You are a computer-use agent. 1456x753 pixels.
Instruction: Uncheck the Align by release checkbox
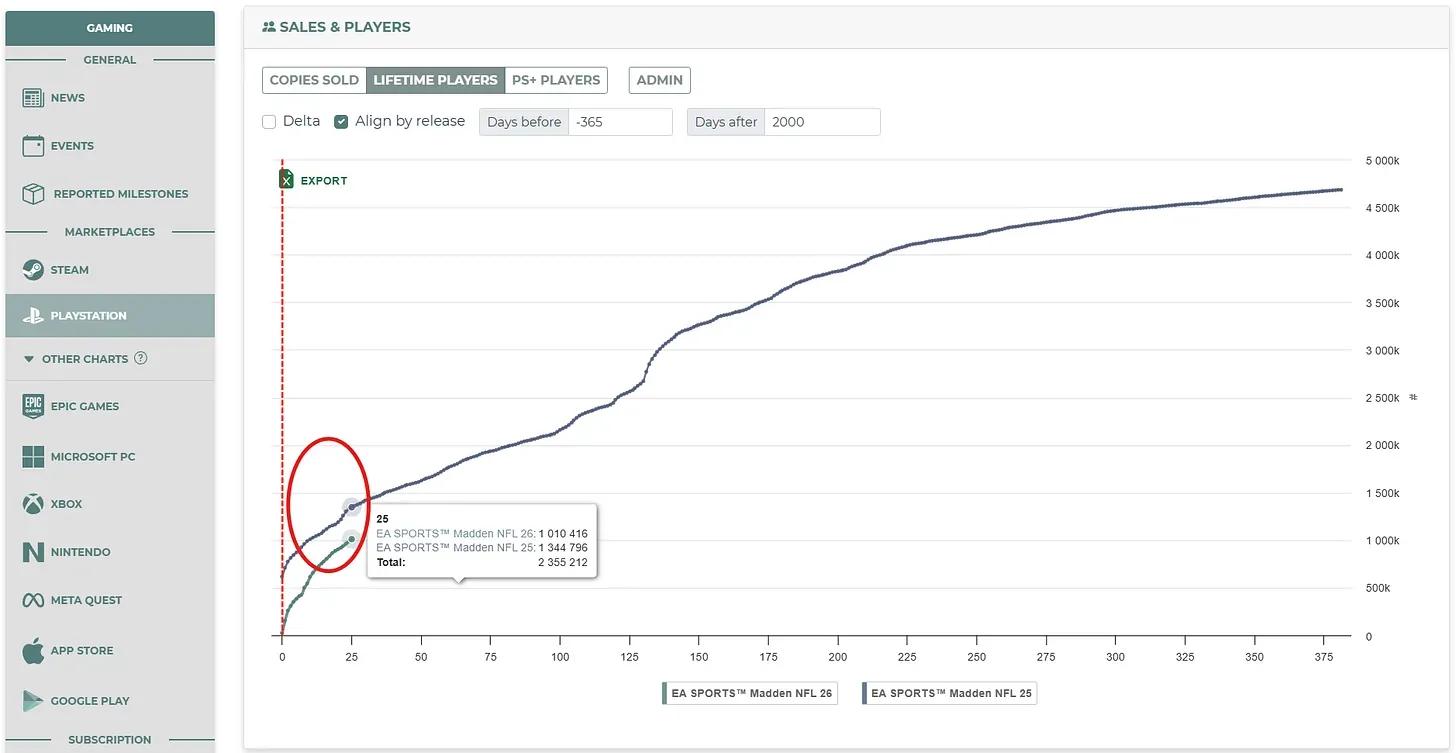point(341,122)
